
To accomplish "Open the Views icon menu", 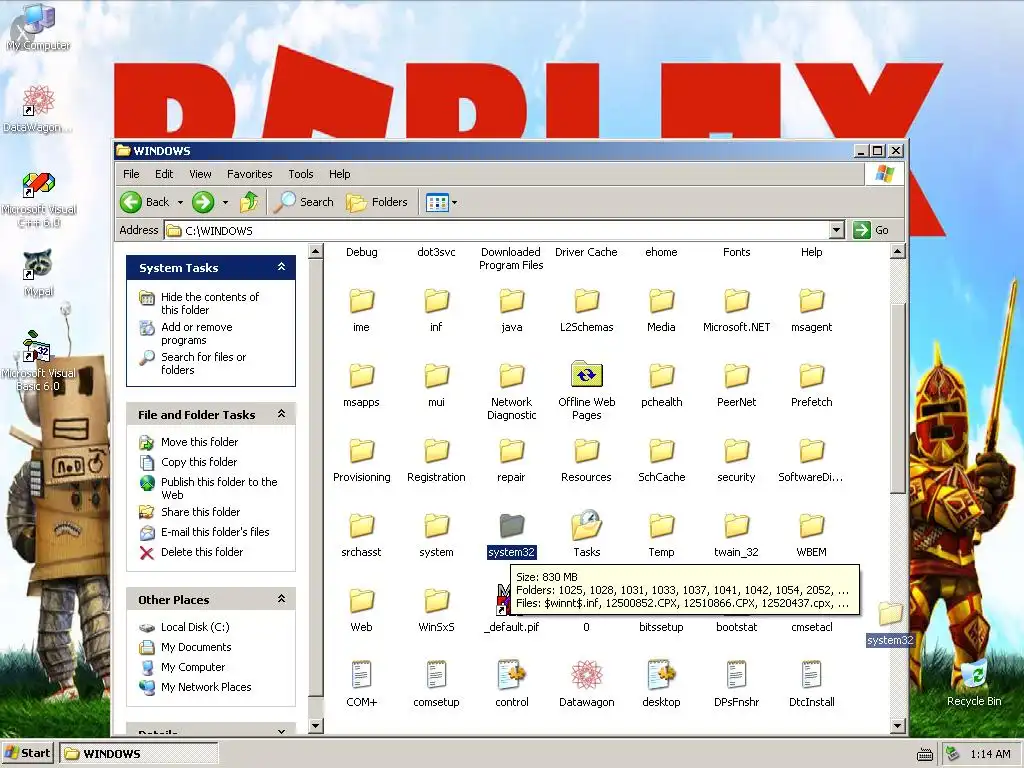I will tap(441, 202).
